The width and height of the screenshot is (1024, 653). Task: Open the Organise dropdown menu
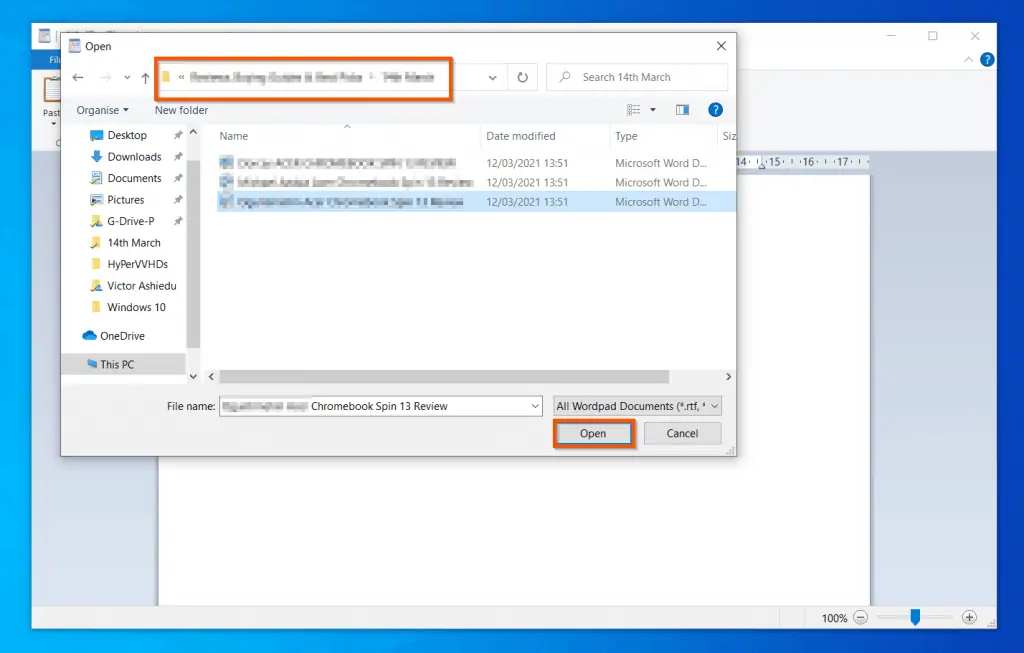(x=103, y=110)
